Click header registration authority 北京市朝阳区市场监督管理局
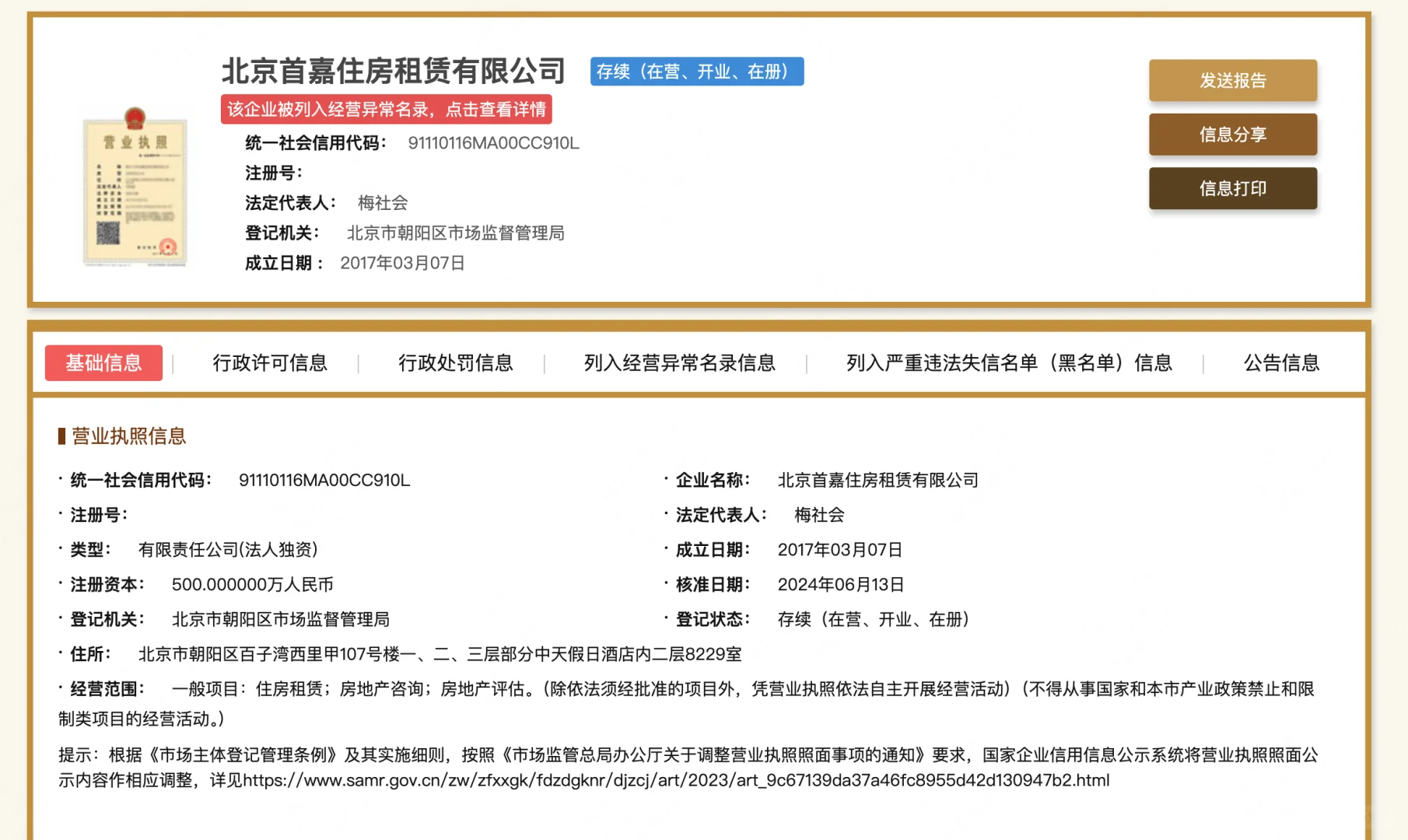 pyautogui.click(x=456, y=233)
